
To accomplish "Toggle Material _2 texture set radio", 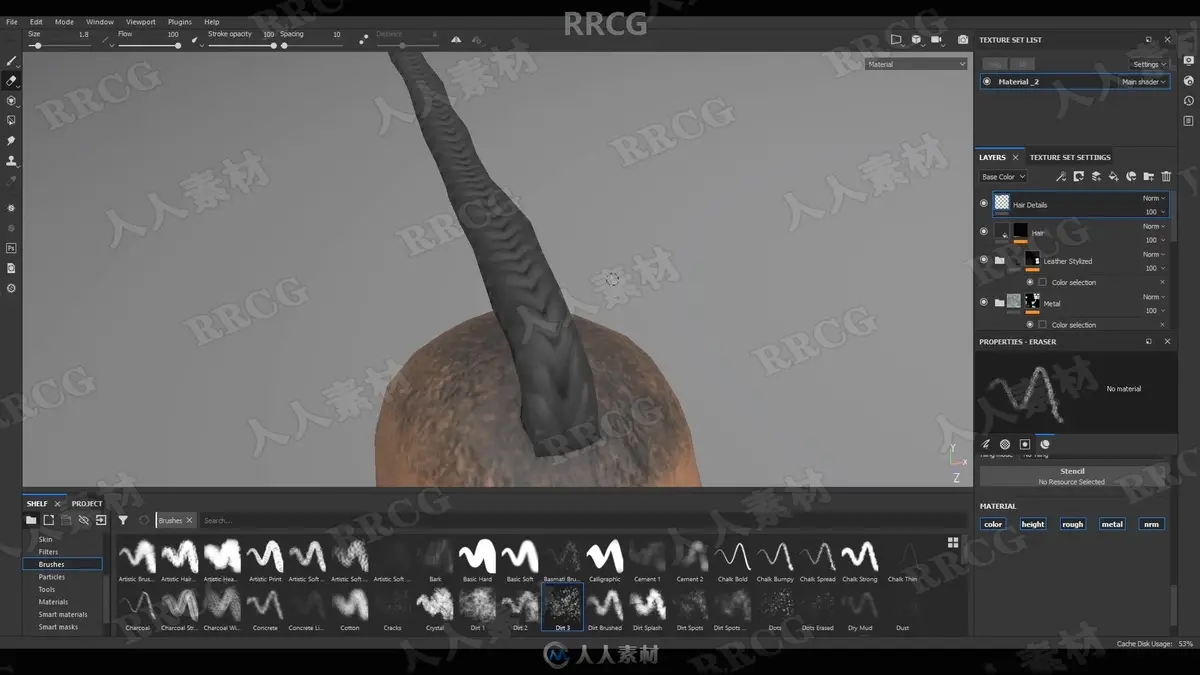I will [x=987, y=82].
